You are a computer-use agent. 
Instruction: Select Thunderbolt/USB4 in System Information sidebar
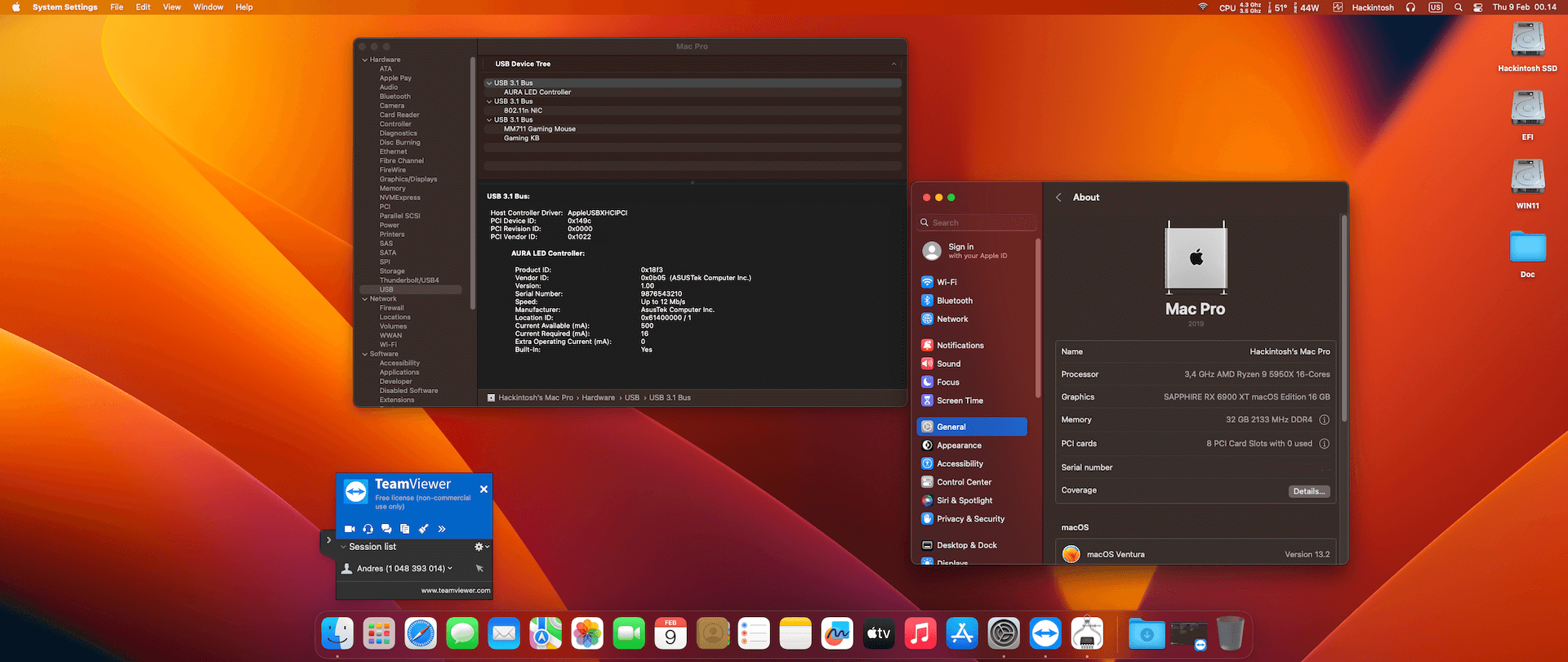409,280
